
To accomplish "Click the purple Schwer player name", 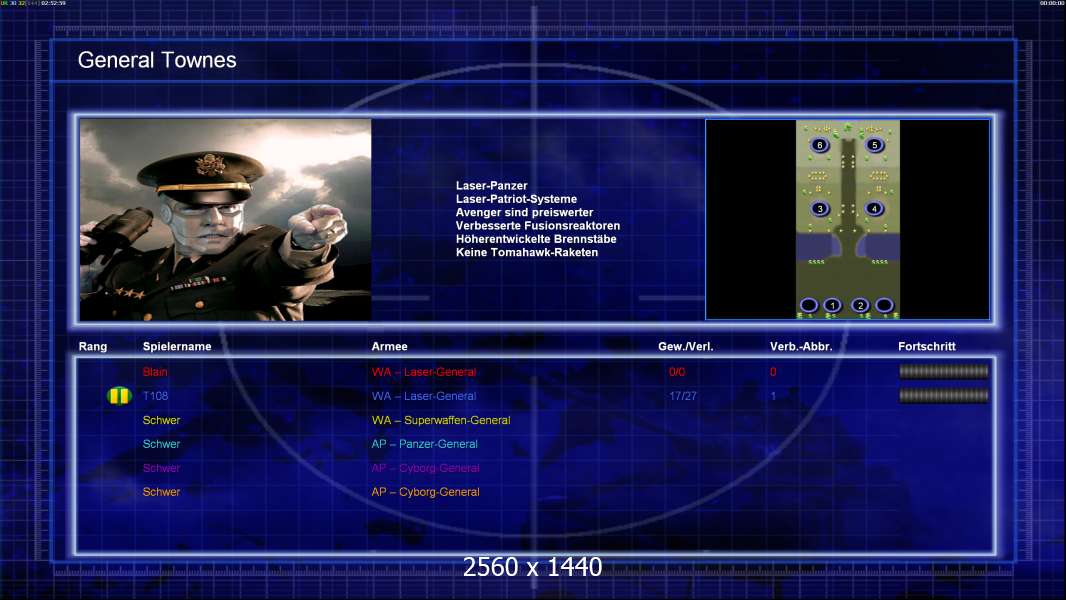I will click(x=161, y=468).
